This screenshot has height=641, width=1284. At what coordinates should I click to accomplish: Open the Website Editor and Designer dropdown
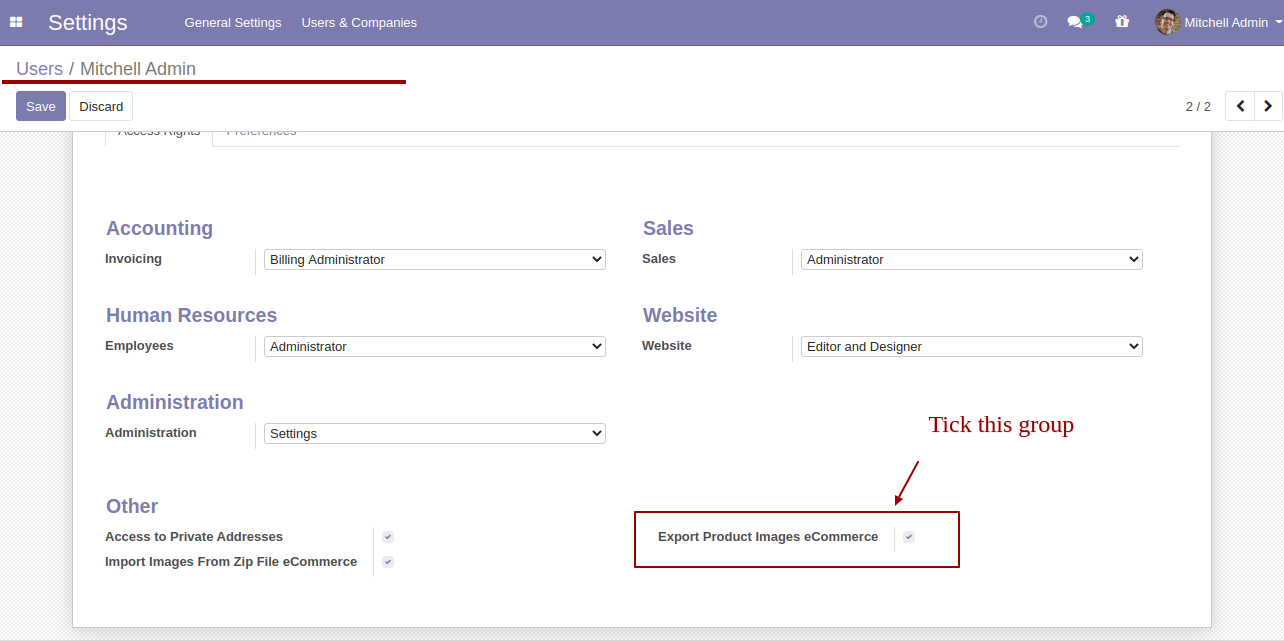tap(972, 346)
